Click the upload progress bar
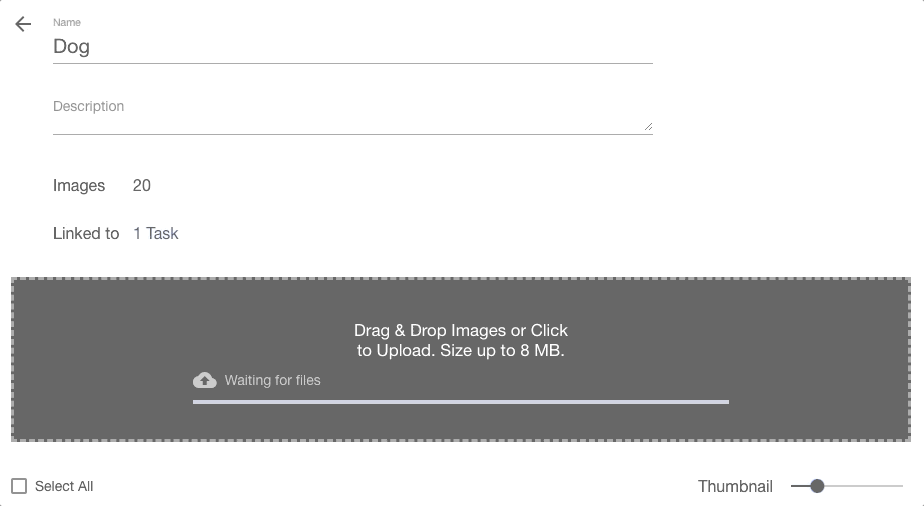Screen dimensions: 924x506 [461, 402]
